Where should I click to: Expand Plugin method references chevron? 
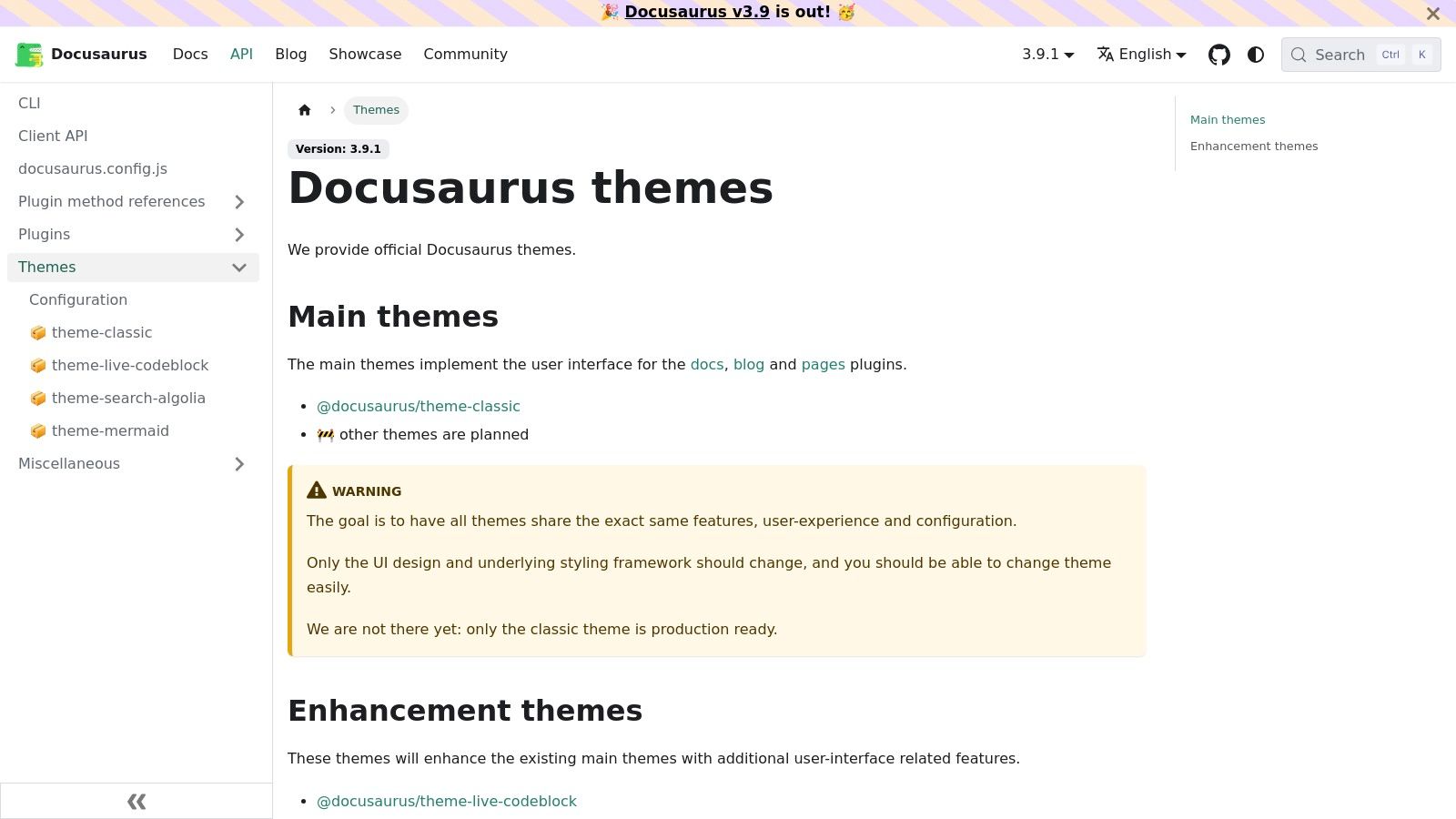tap(239, 202)
